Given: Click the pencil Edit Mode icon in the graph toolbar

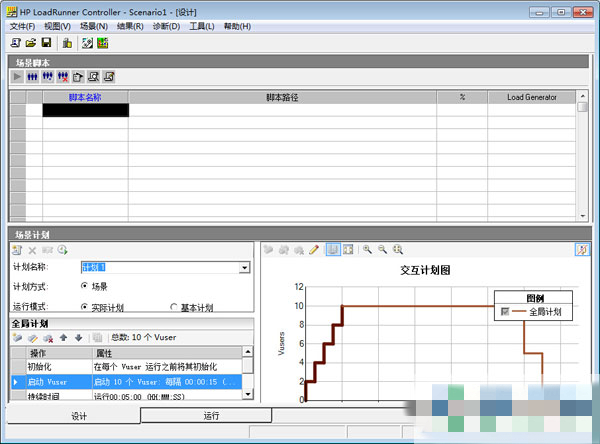Looking at the screenshot, I should (314, 250).
